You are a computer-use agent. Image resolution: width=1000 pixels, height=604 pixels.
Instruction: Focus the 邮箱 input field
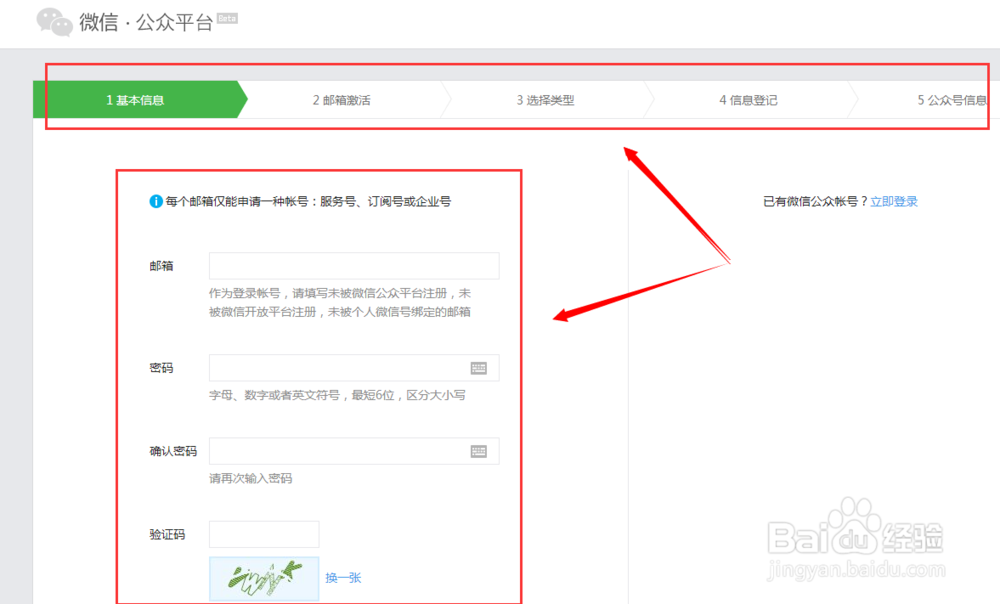(354, 266)
